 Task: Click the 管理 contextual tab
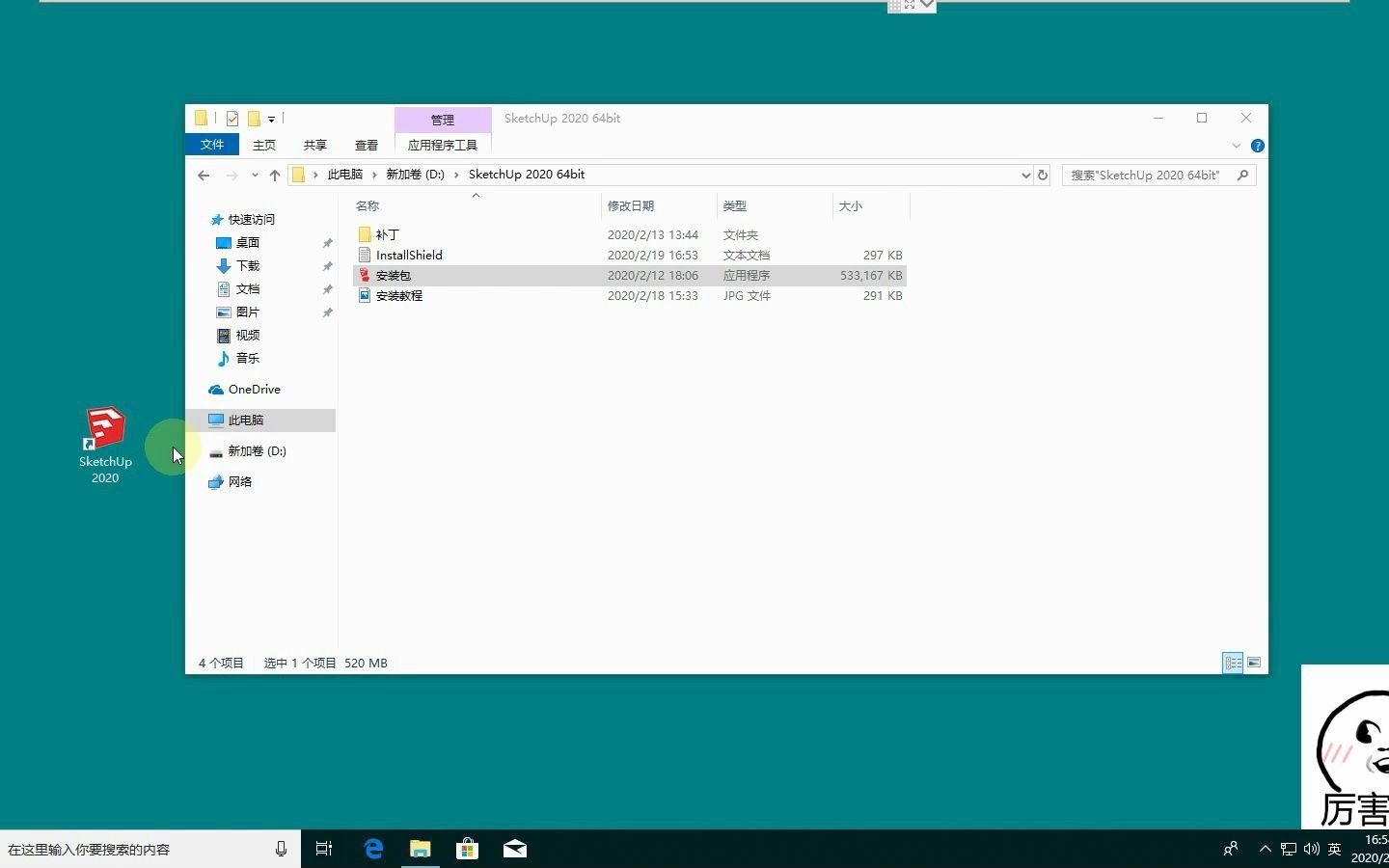pyautogui.click(x=443, y=120)
